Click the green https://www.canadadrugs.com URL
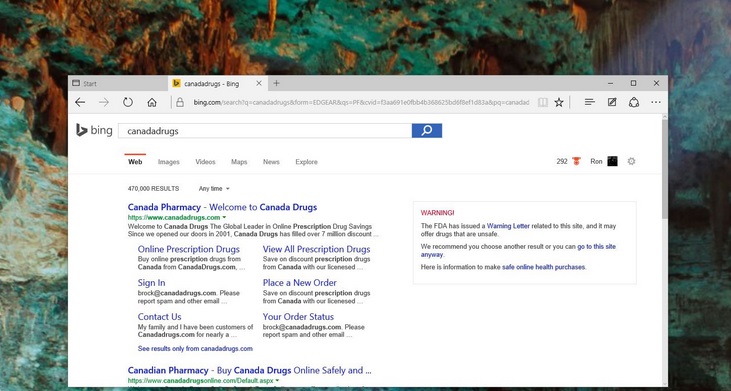731x391 pixels. (x=174, y=218)
